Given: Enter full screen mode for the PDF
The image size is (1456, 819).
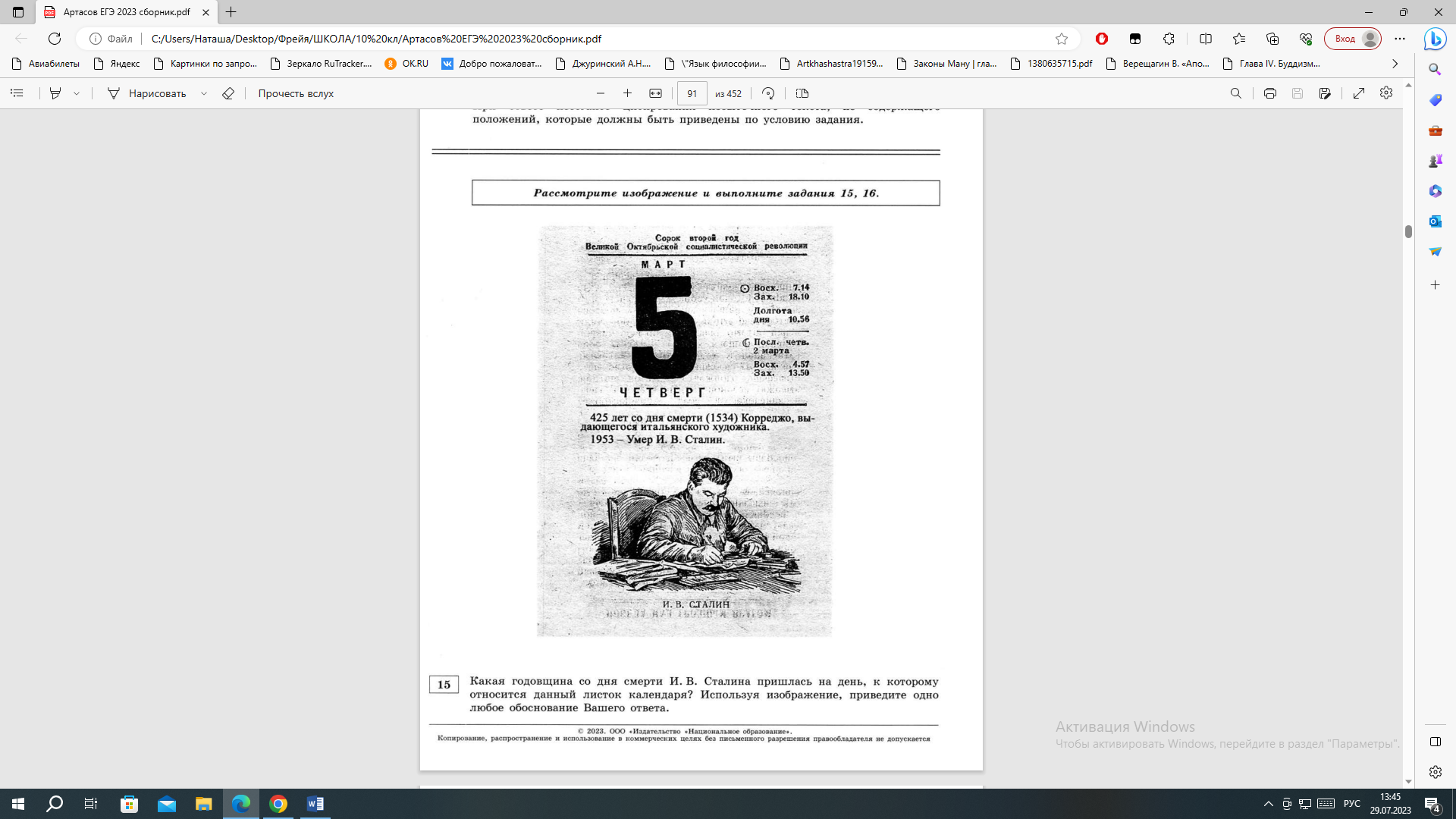Looking at the screenshot, I should click(x=1359, y=93).
